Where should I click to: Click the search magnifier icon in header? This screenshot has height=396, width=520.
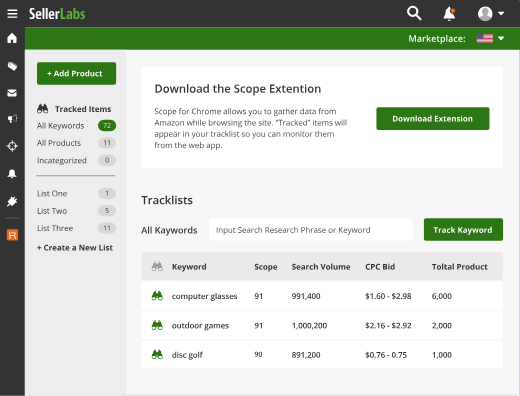pos(414,14)
